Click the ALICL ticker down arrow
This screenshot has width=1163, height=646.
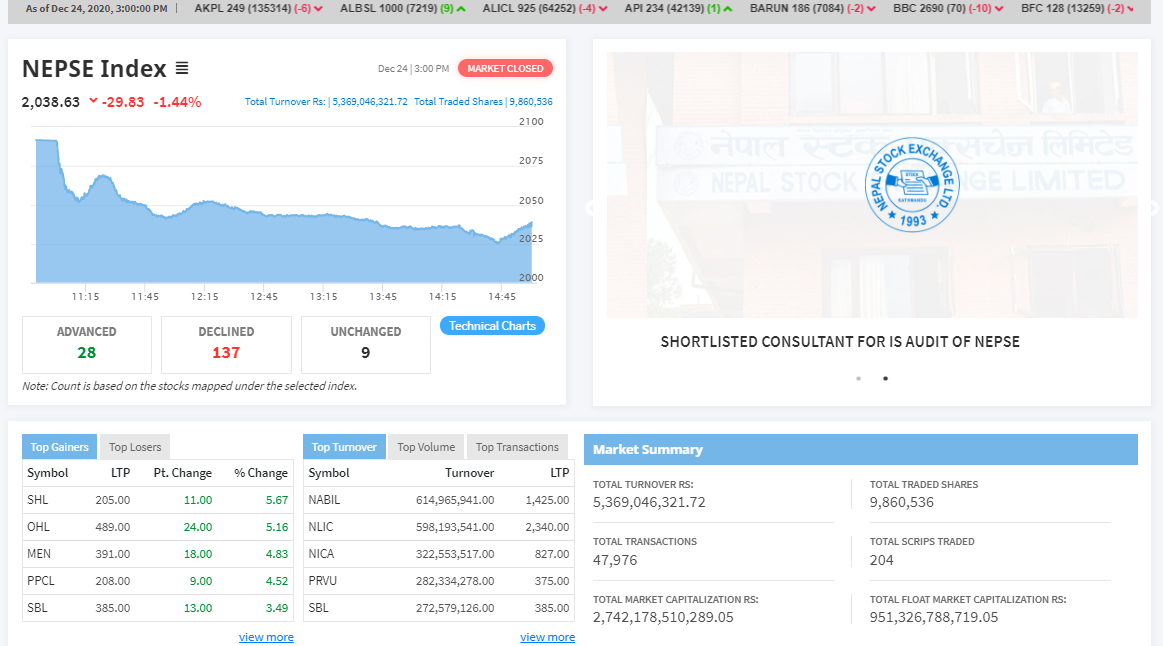point(603,9)
